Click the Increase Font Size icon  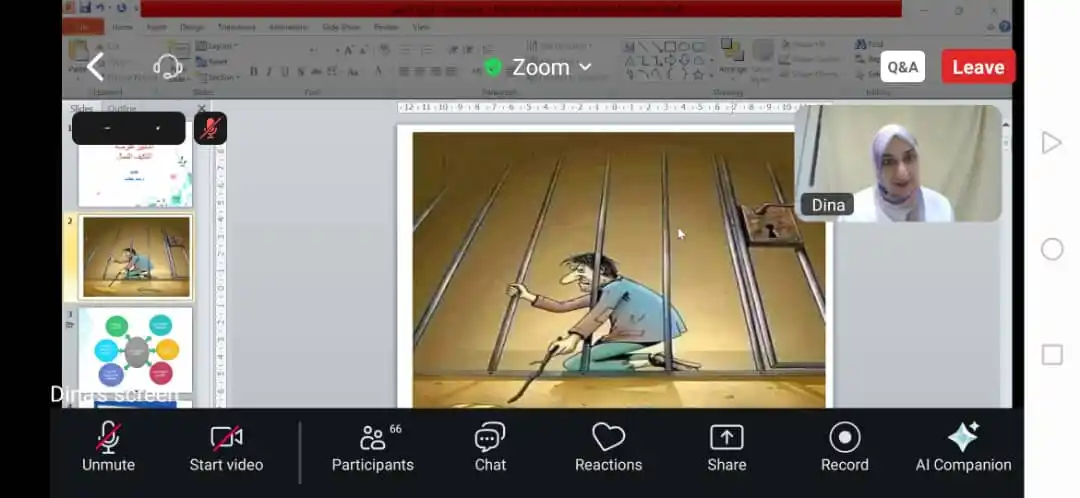347,50
